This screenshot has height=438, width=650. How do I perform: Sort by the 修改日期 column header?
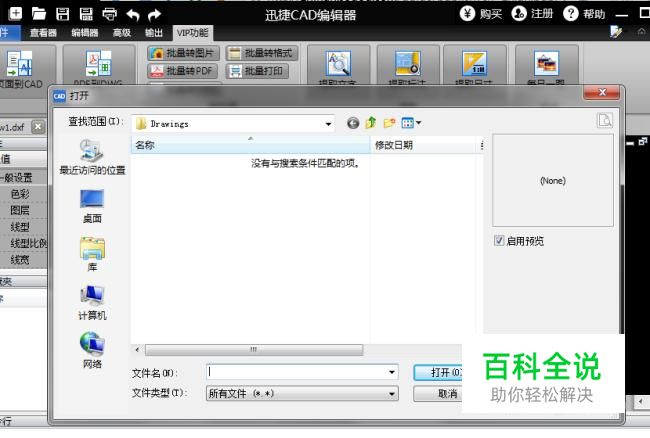(424, 145)
